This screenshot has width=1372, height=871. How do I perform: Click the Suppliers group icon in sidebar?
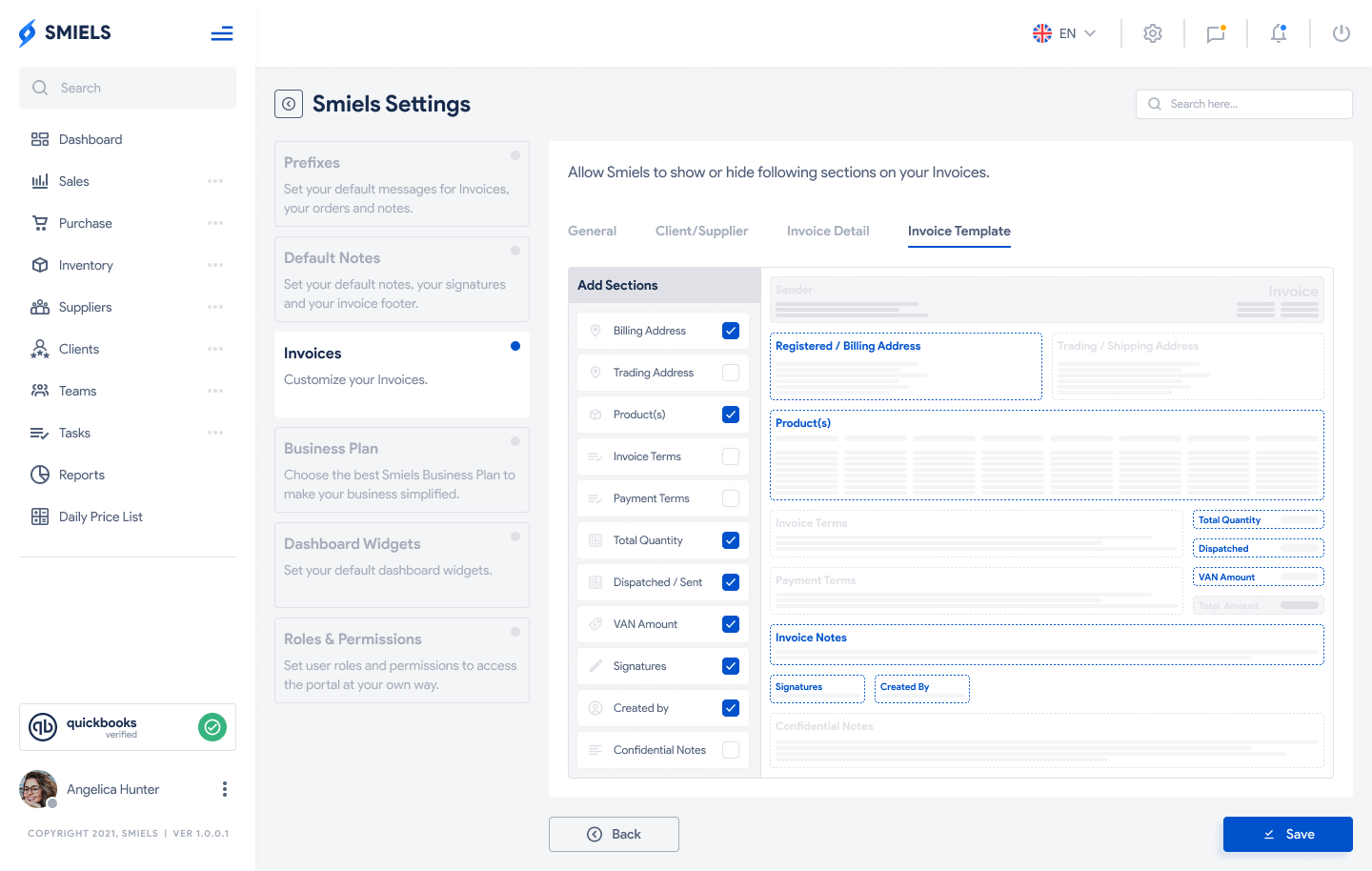click(40, 307)
